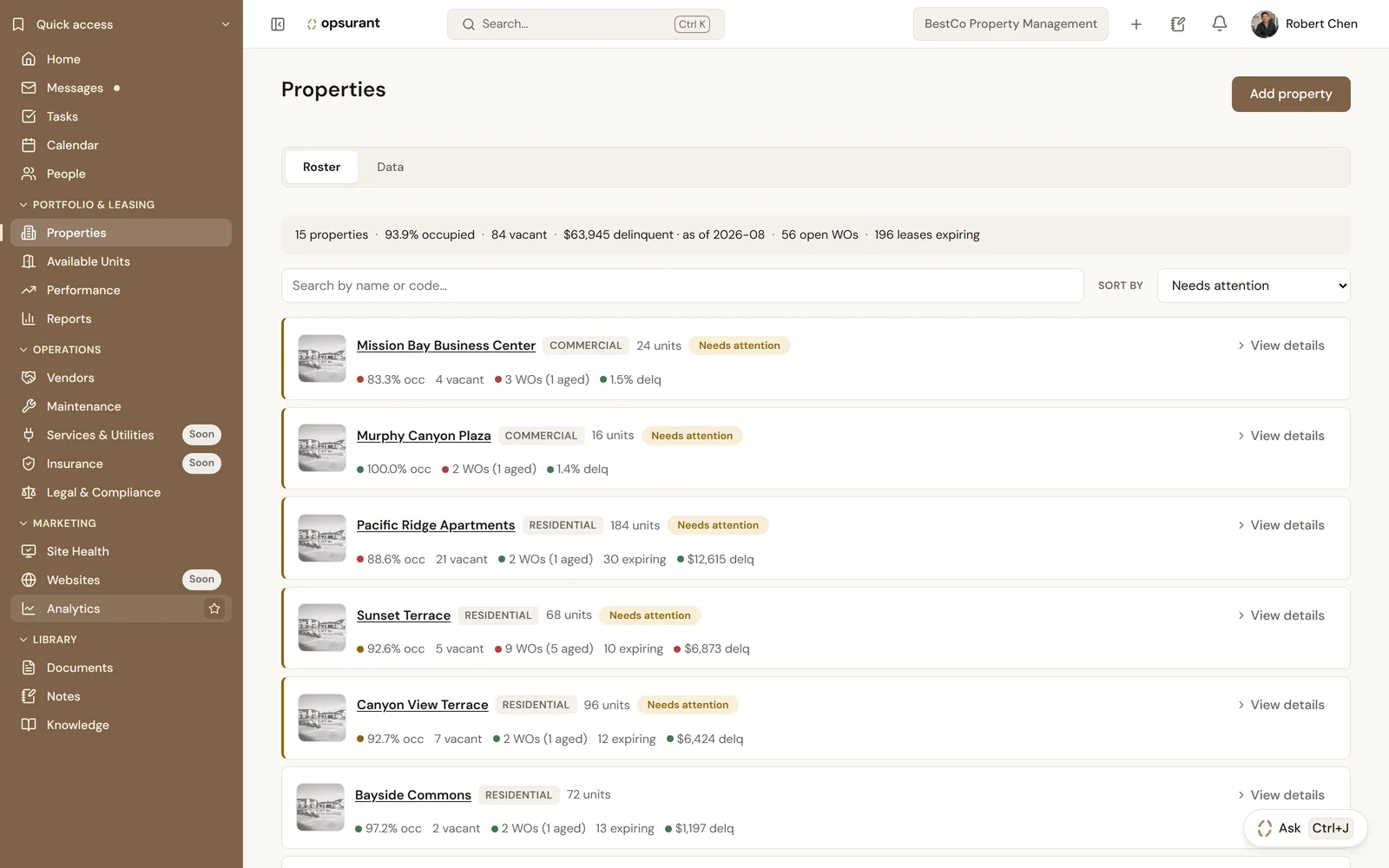
Task: View details for Bayside Commons
Action: pyautogui.click(x=1281, y=795)
